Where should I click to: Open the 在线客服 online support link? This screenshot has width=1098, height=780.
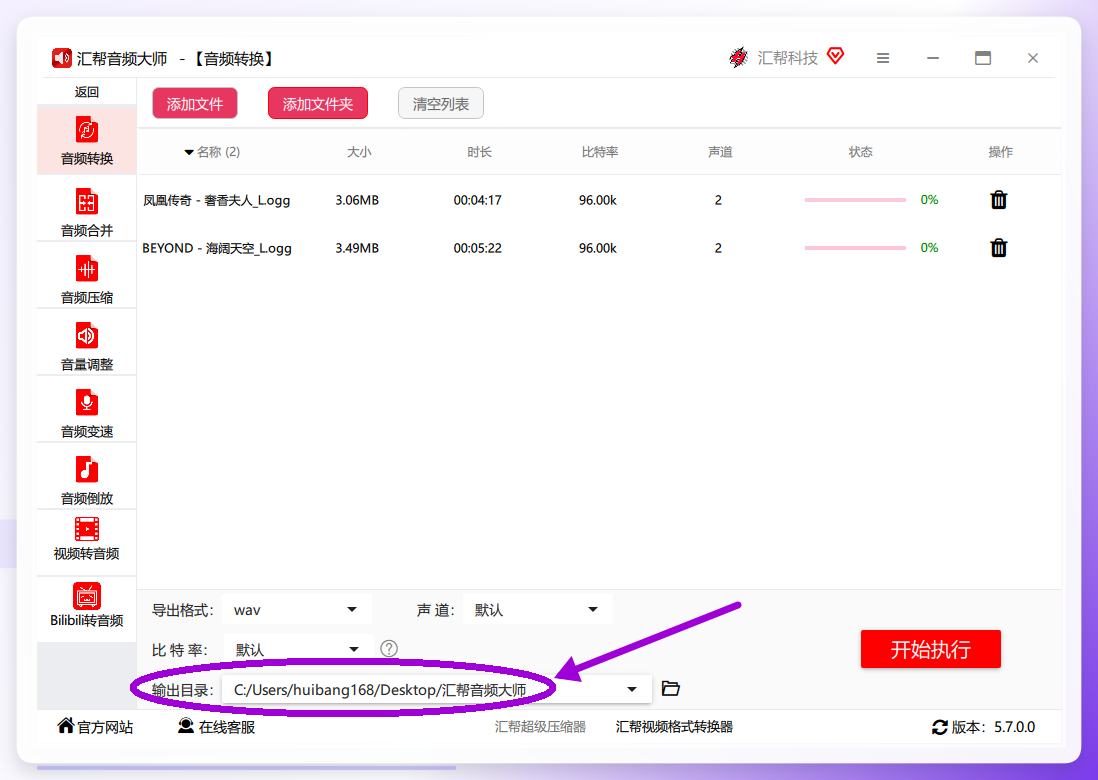[x=216, y=727]
